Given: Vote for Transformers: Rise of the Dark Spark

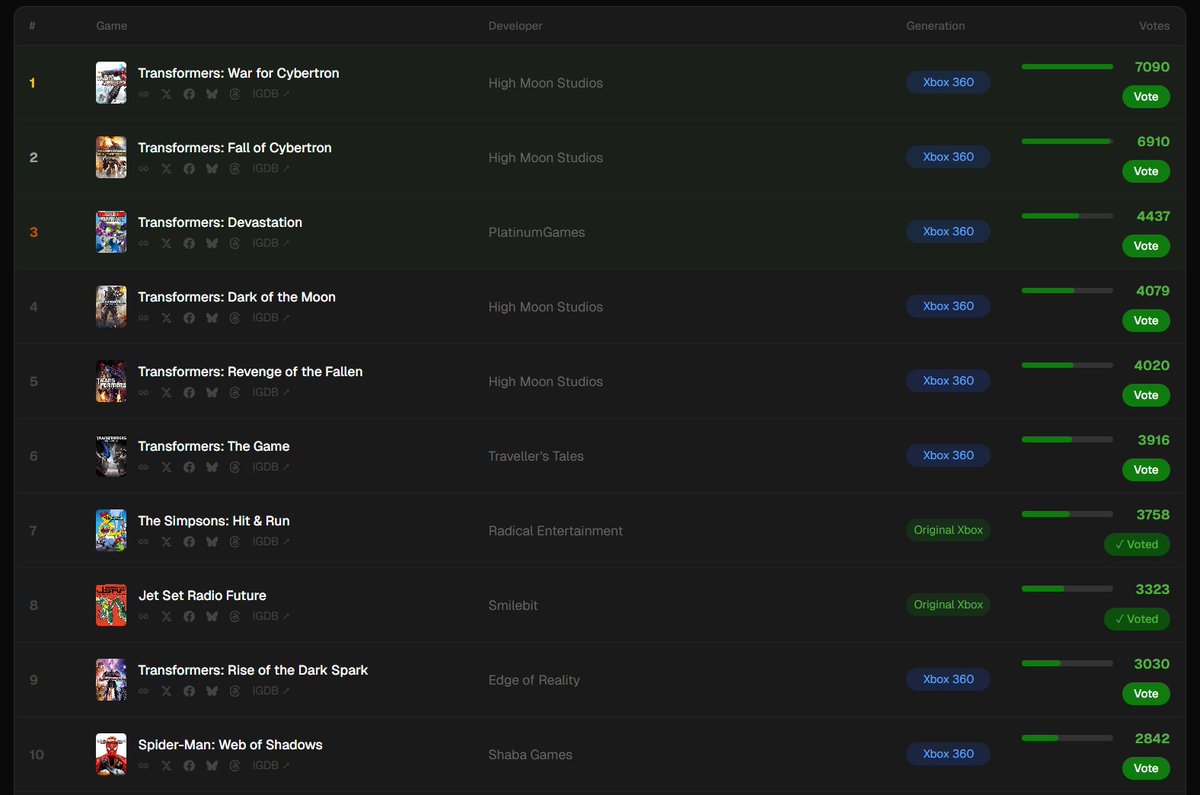Looking at the screenshot, I should (x=1146, y=694).
